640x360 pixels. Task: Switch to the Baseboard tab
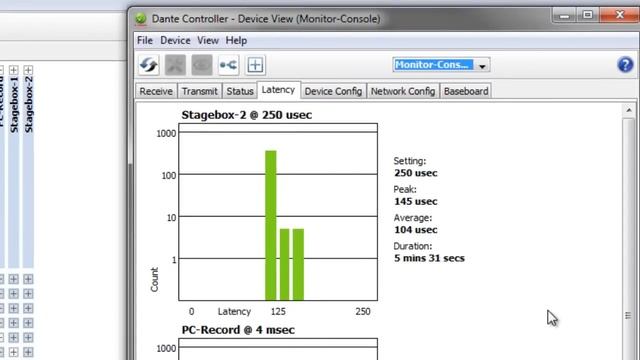pyautogui.click(x=466, y=91)
